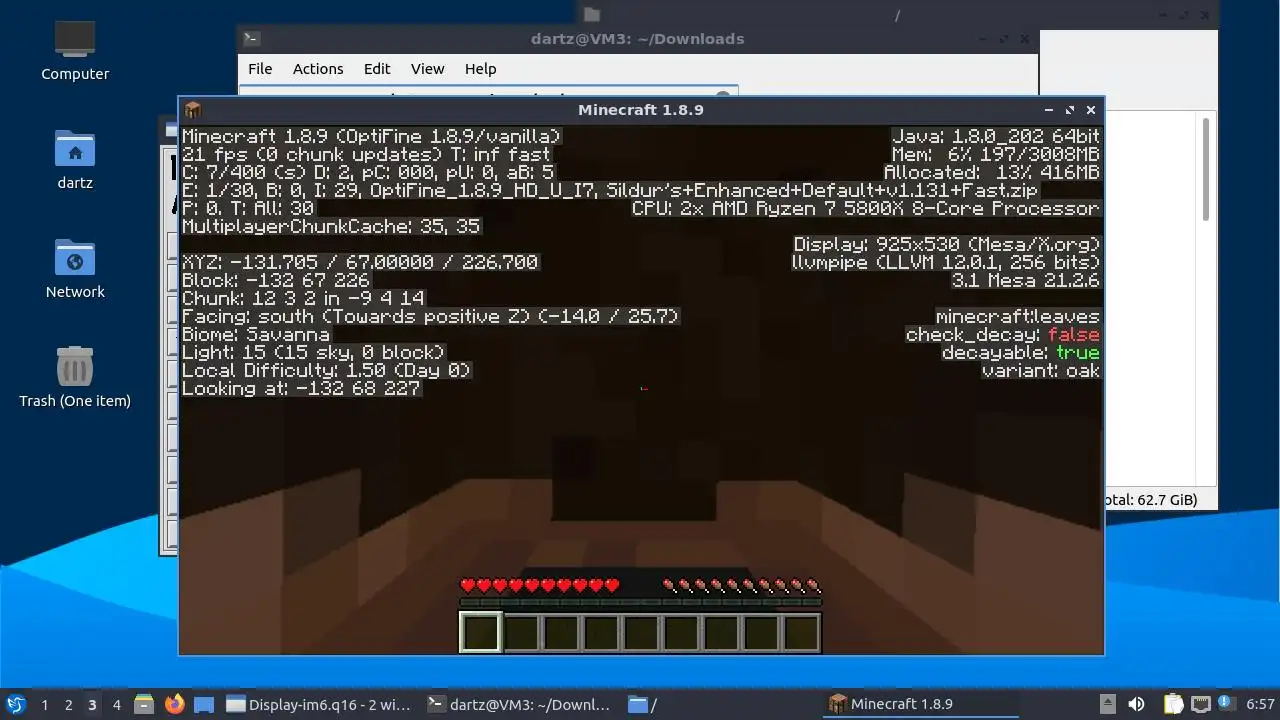
Task: Click the "Looking at: -132 68 227" text
Action: tap(301, 388)
